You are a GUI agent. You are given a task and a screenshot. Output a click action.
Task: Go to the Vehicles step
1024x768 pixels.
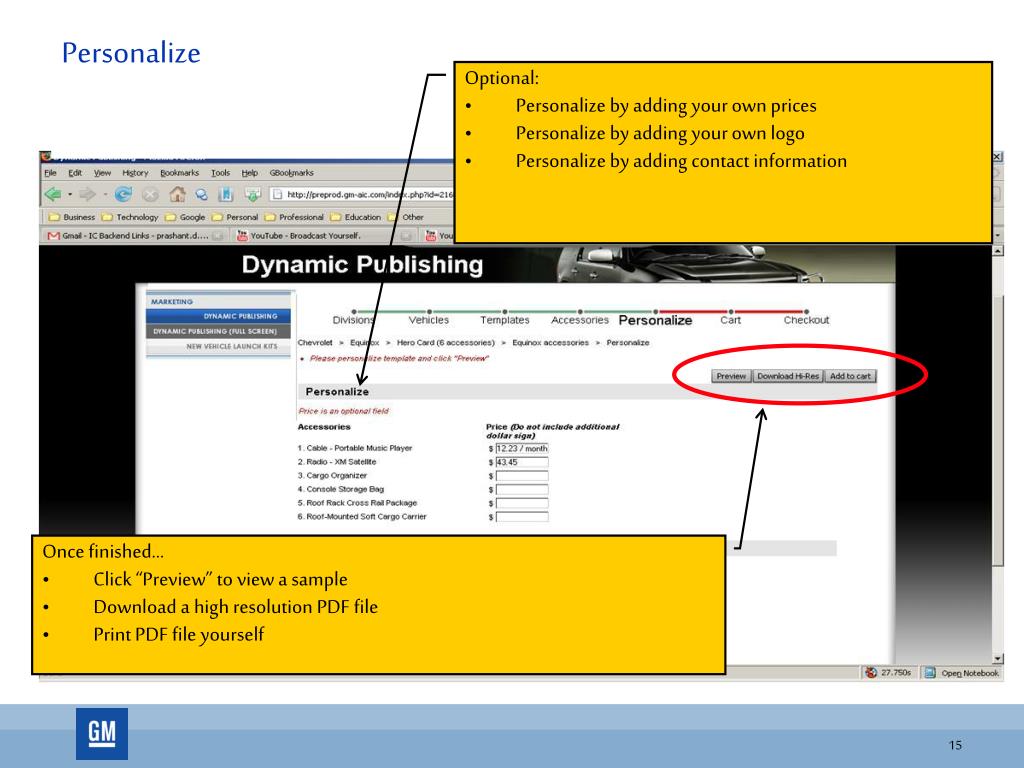(x=429, y=320)
